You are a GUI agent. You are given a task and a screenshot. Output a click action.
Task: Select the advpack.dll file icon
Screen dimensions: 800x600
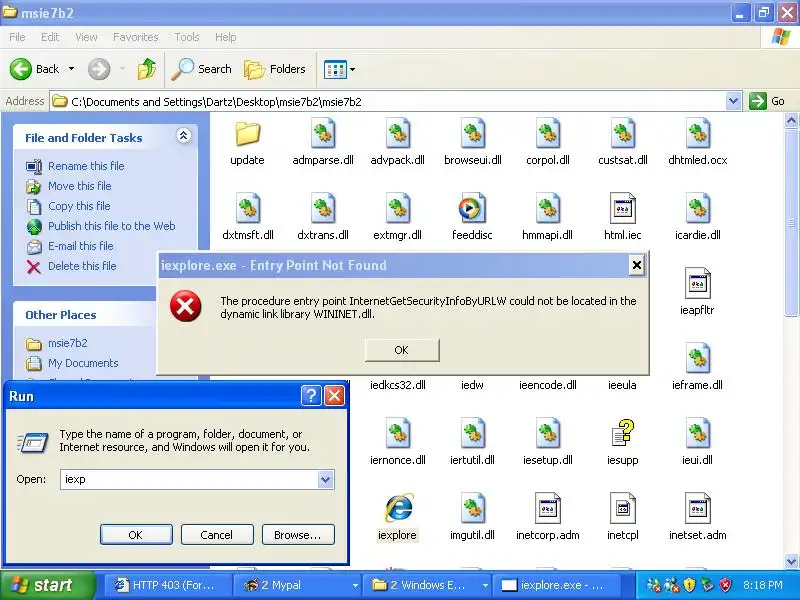pyautogui.click(x=397, y=134)
